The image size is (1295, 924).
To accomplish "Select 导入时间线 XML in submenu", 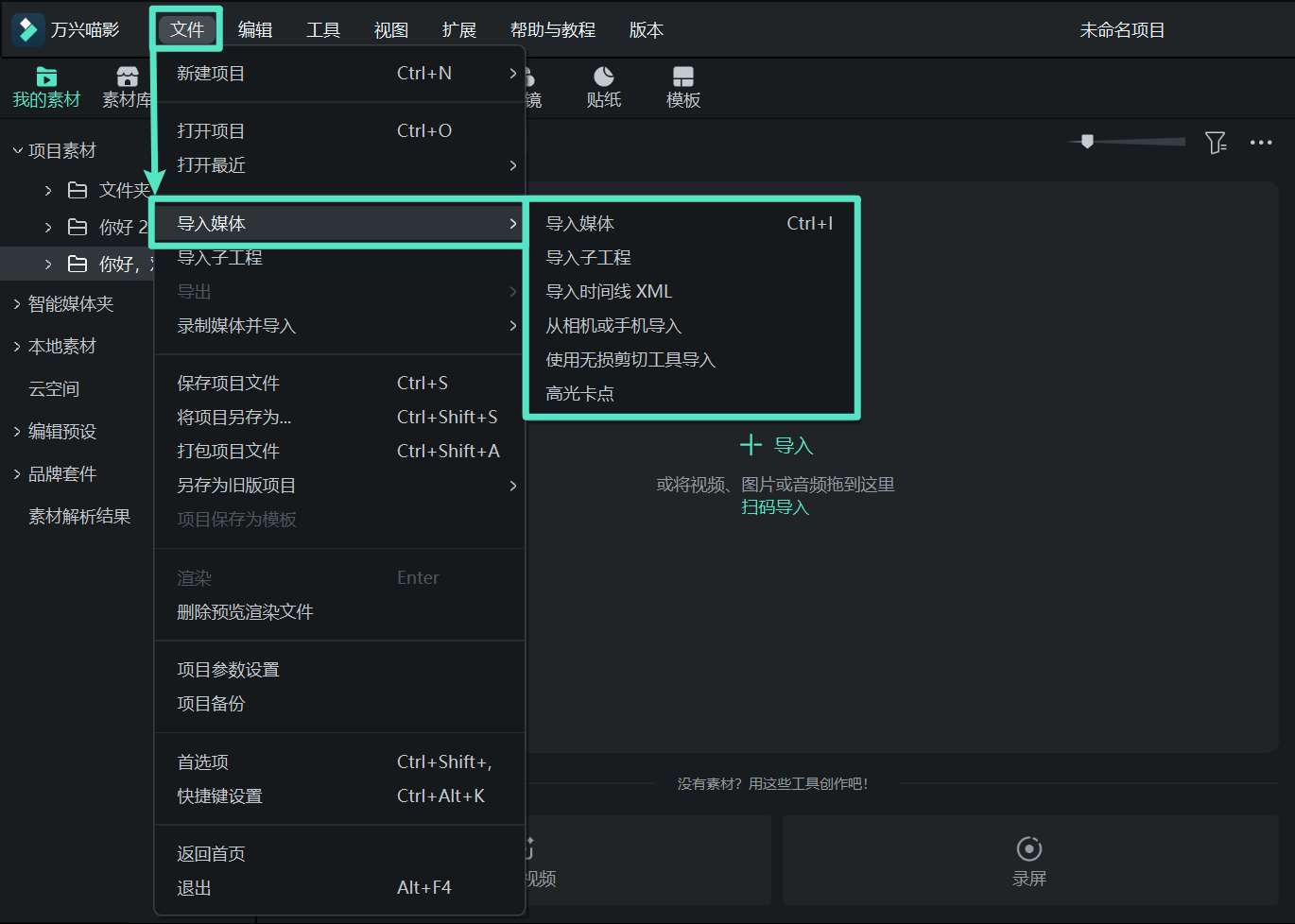I will click(x=691, y=292).
